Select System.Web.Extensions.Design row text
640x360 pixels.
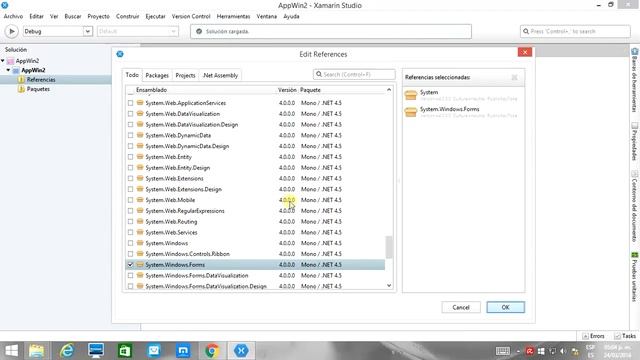[184, 189]
